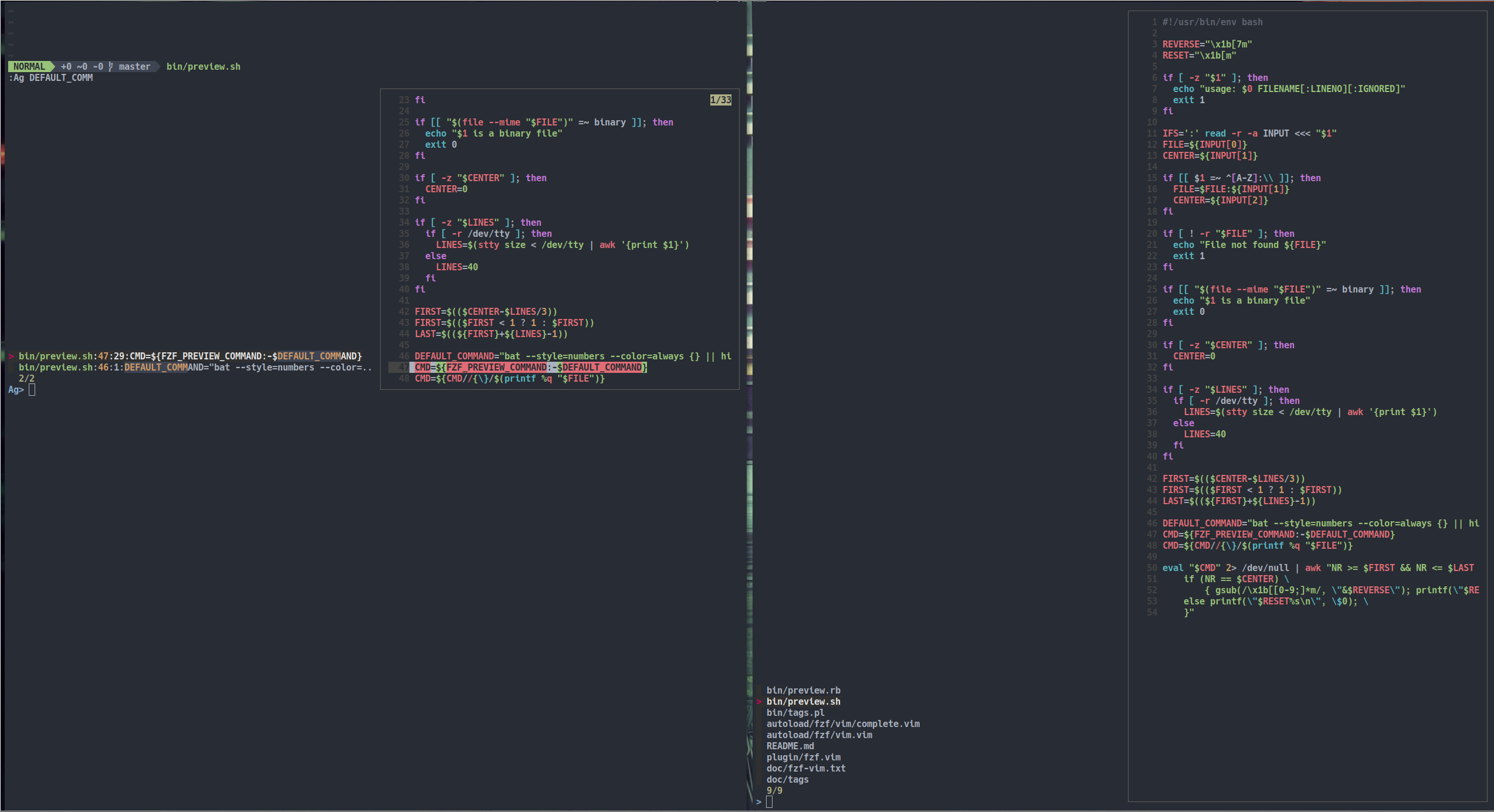The width and height of the screenshot is (1494, 812).
Task: Select doc/fzf-vim.txt in the file list
Action: tap(805, 769)
